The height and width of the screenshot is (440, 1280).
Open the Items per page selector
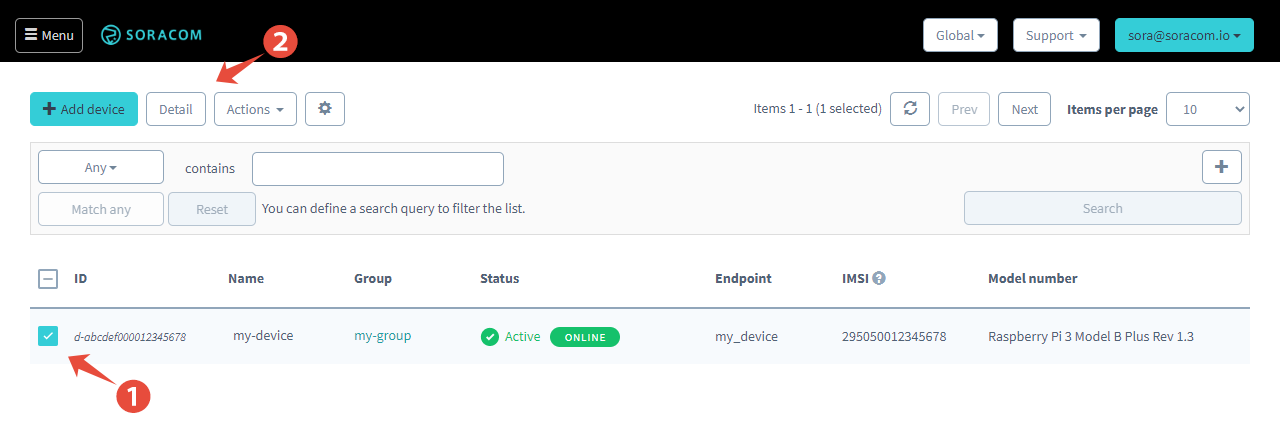[x=1208, y=109]
